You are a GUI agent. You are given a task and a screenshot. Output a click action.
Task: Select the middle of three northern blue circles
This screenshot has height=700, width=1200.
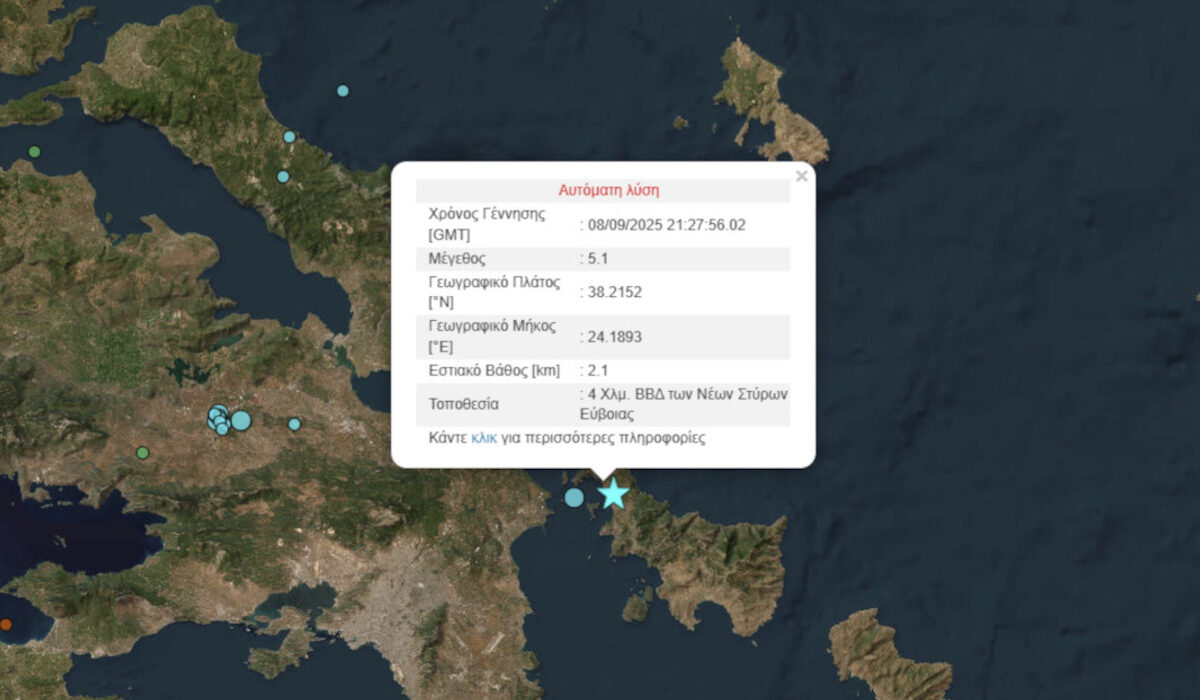point(289,137)
